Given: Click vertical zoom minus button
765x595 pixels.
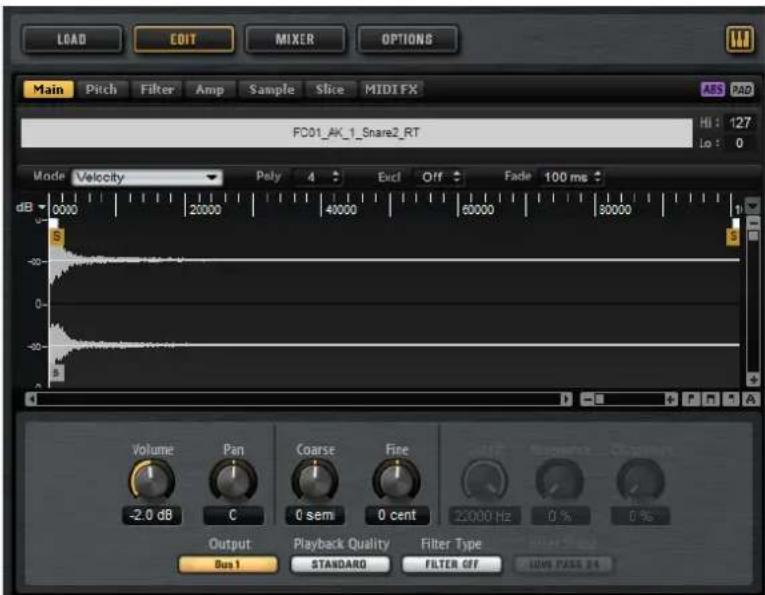Looking at the screenshot, I should click(753, 223).
